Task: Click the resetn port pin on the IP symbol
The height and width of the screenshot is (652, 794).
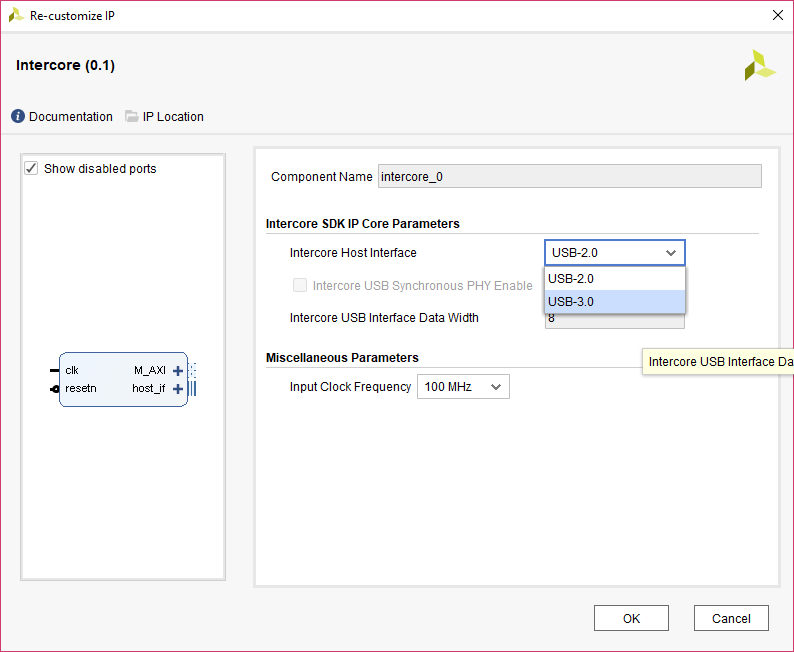Action: tap(54, 388)
